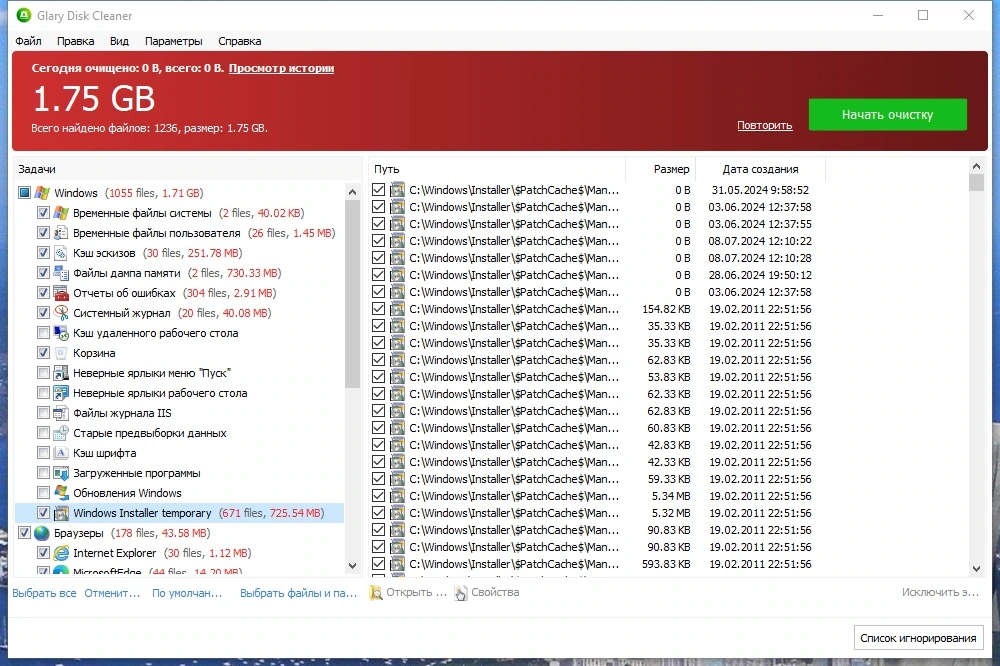Click tasks list scroll down arrow

click(352, 566)
